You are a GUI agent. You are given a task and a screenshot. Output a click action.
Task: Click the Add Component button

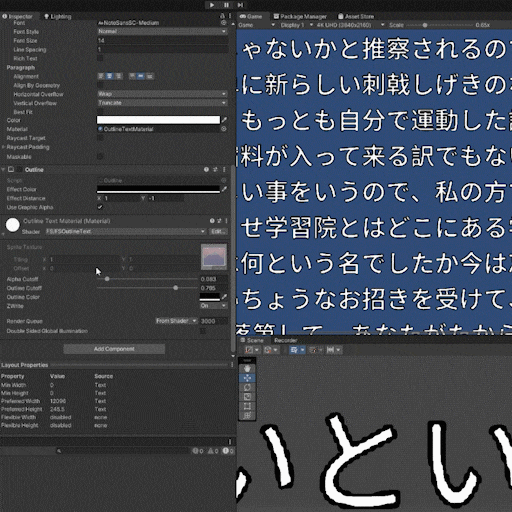pyautogui.click(x=114, y=349)
